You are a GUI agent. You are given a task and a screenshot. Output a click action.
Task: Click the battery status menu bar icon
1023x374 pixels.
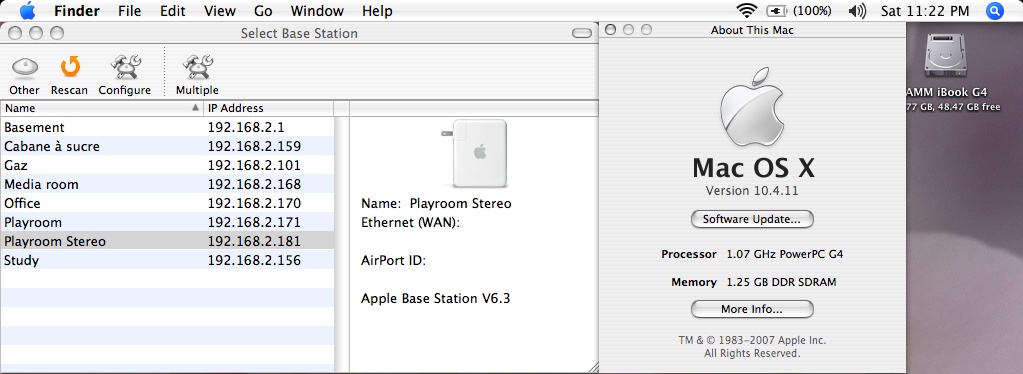777,10
